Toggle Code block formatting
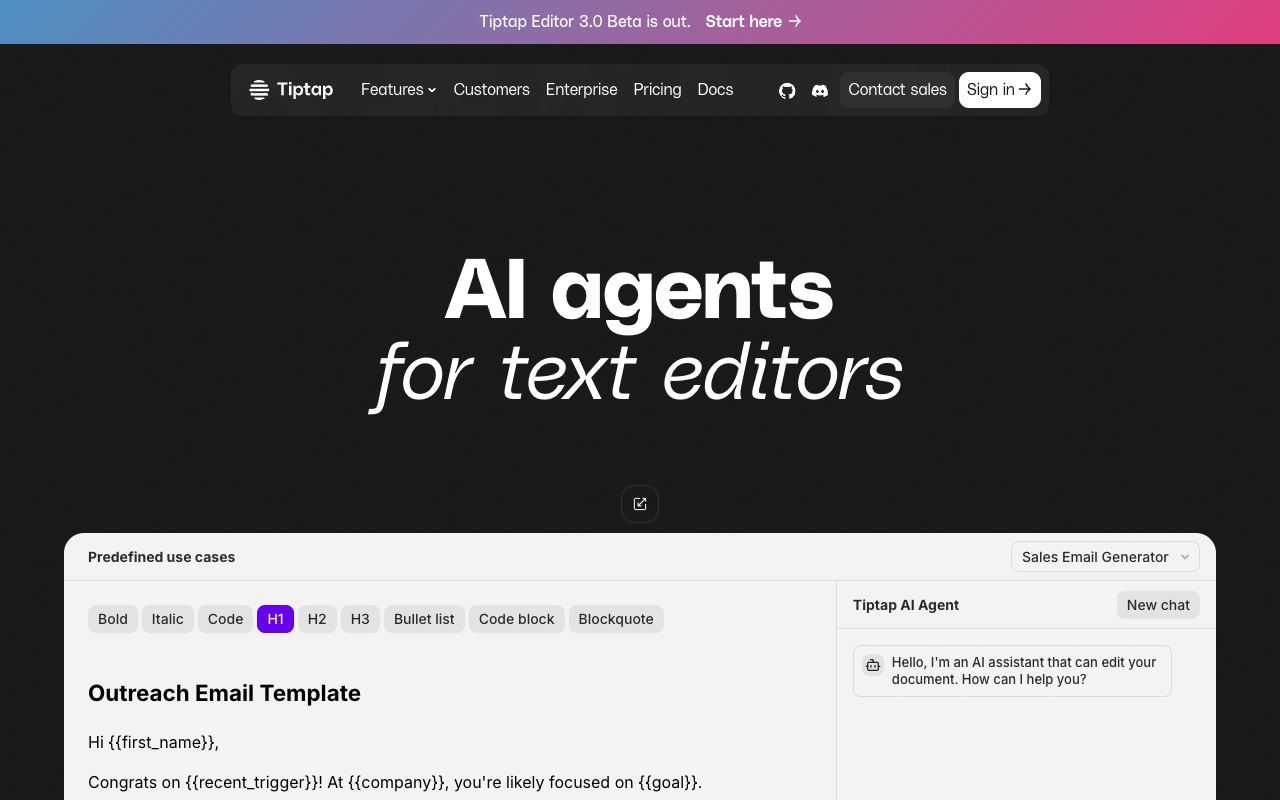Screen dimensions: 1280x800 (x=517, y=619)
